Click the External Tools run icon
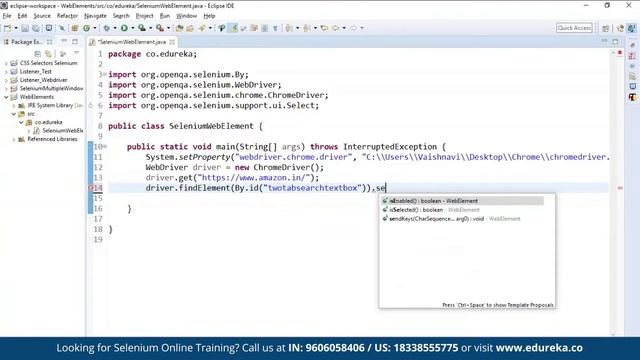 click(x=160, y=28)
